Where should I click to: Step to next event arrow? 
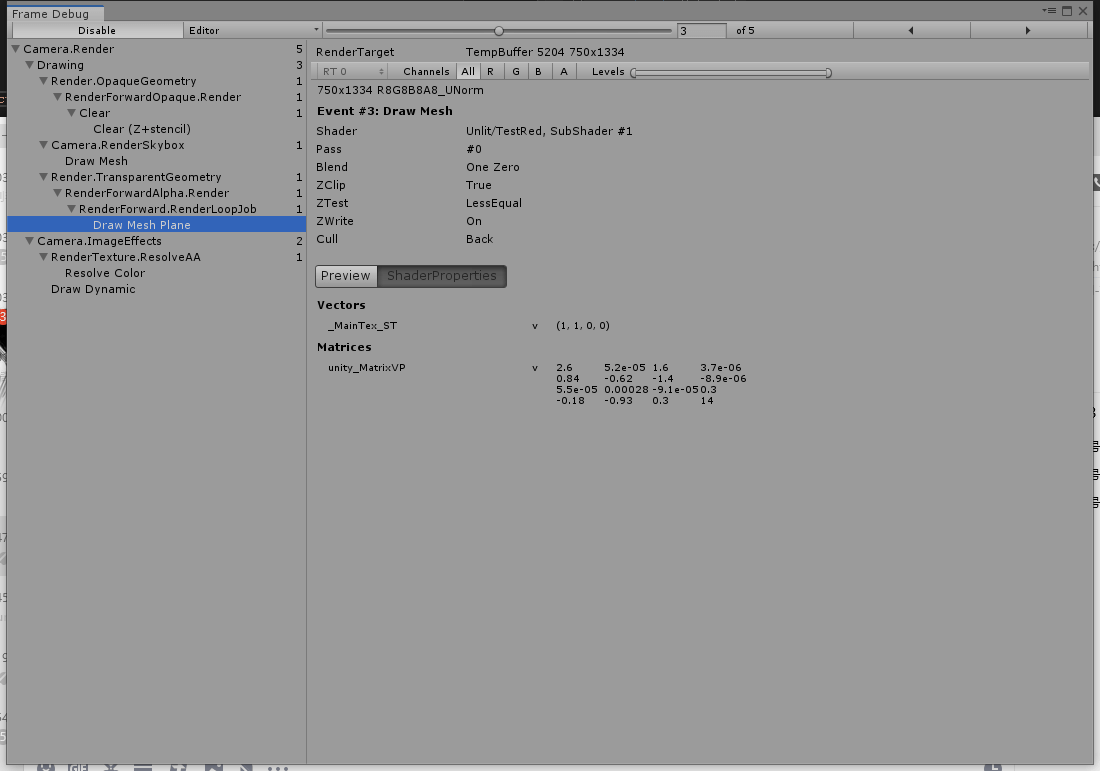coord(1028,30)
